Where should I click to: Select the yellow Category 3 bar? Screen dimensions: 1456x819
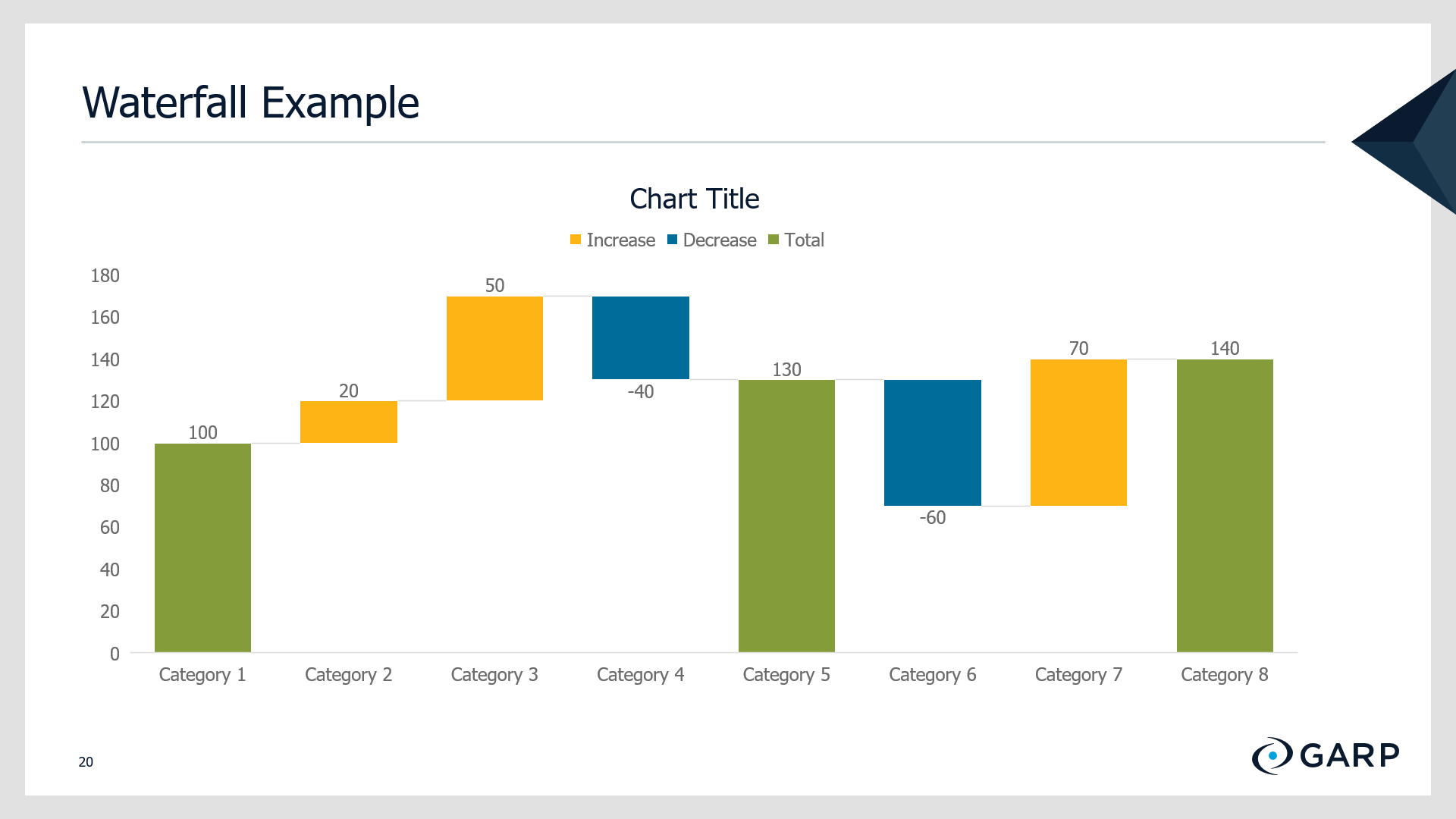[494, 348]
